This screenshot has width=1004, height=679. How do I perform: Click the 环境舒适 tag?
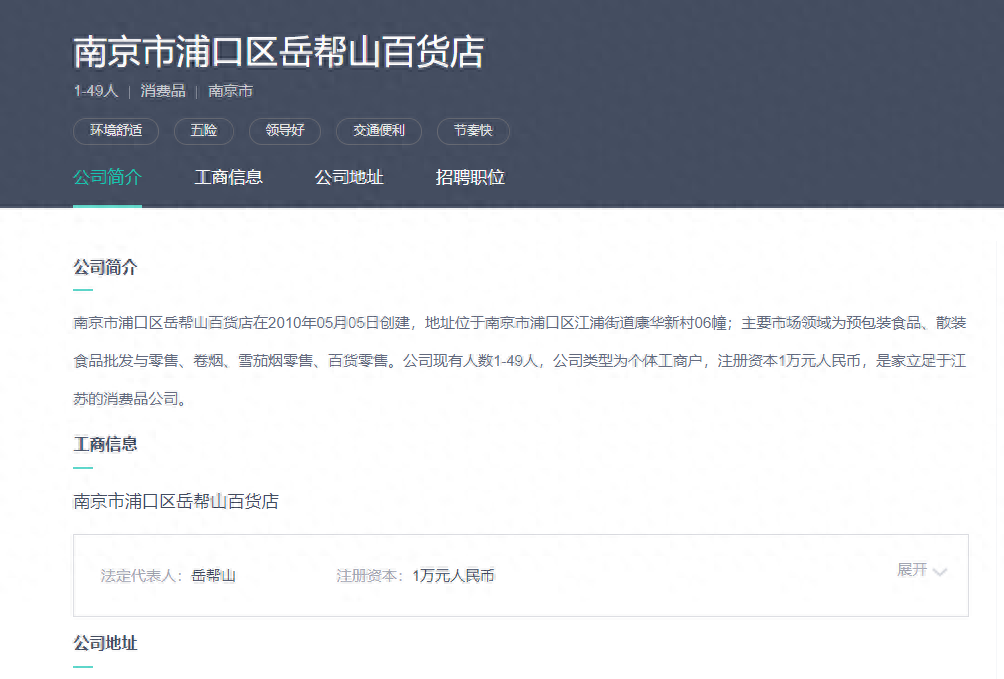tap(116, 131)
